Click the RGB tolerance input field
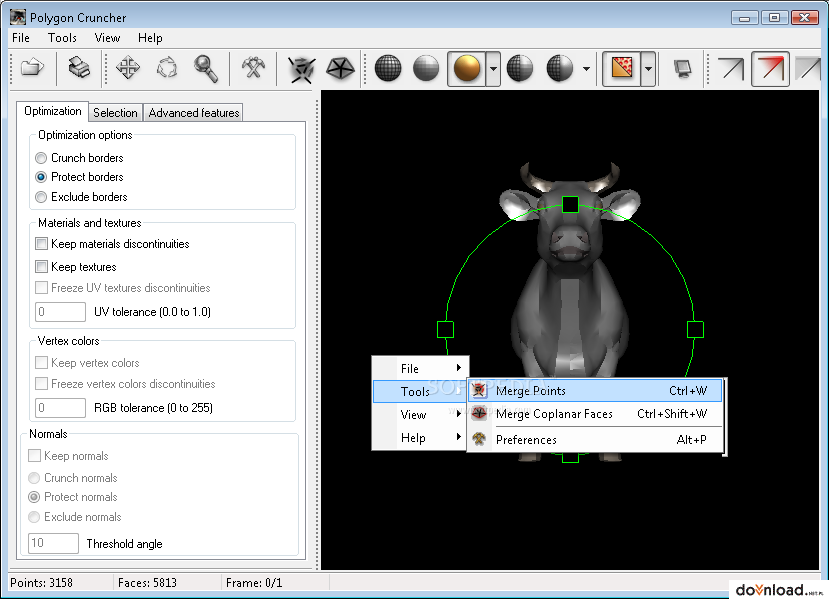Screen dimensions: 829x599 pyautogui.click(x=60, y=408)
